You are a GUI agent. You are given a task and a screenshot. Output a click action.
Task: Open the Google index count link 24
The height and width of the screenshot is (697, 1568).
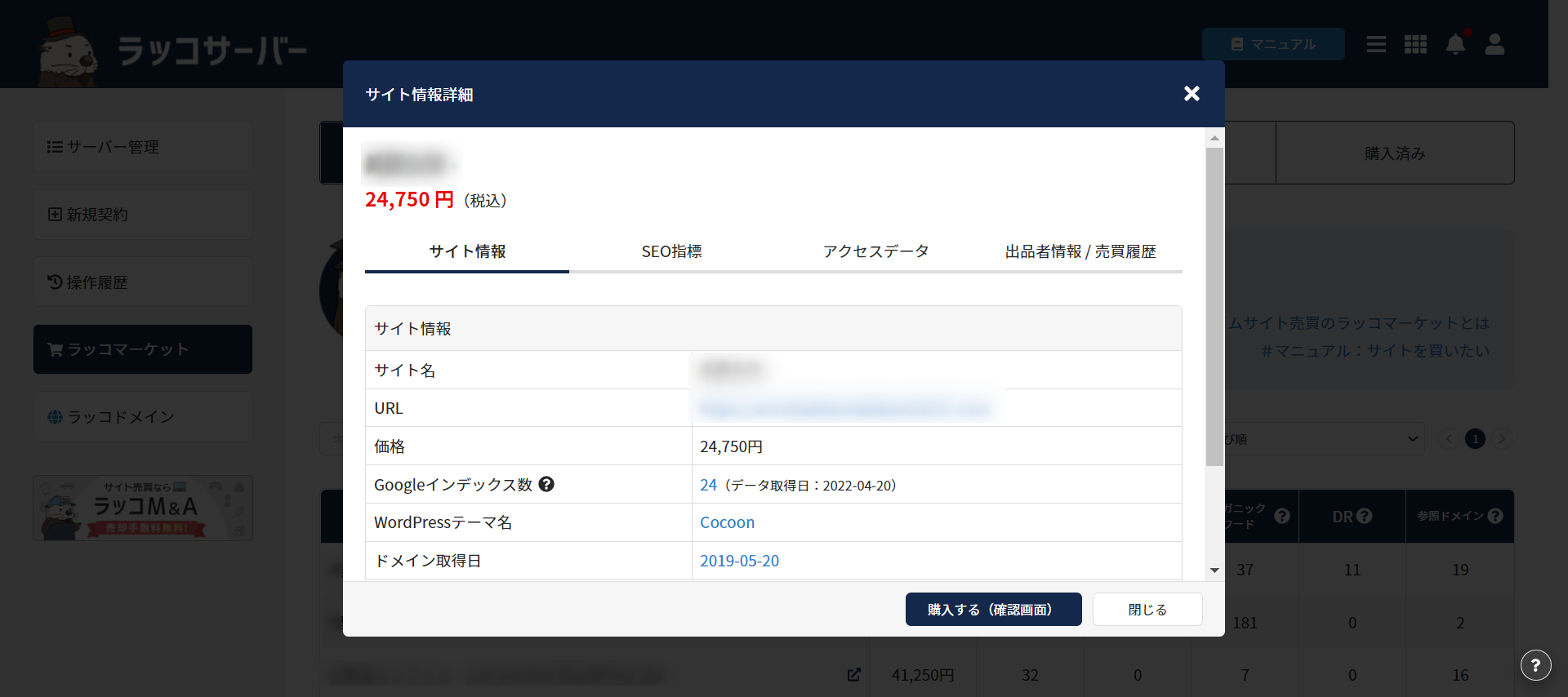(708, 485)
